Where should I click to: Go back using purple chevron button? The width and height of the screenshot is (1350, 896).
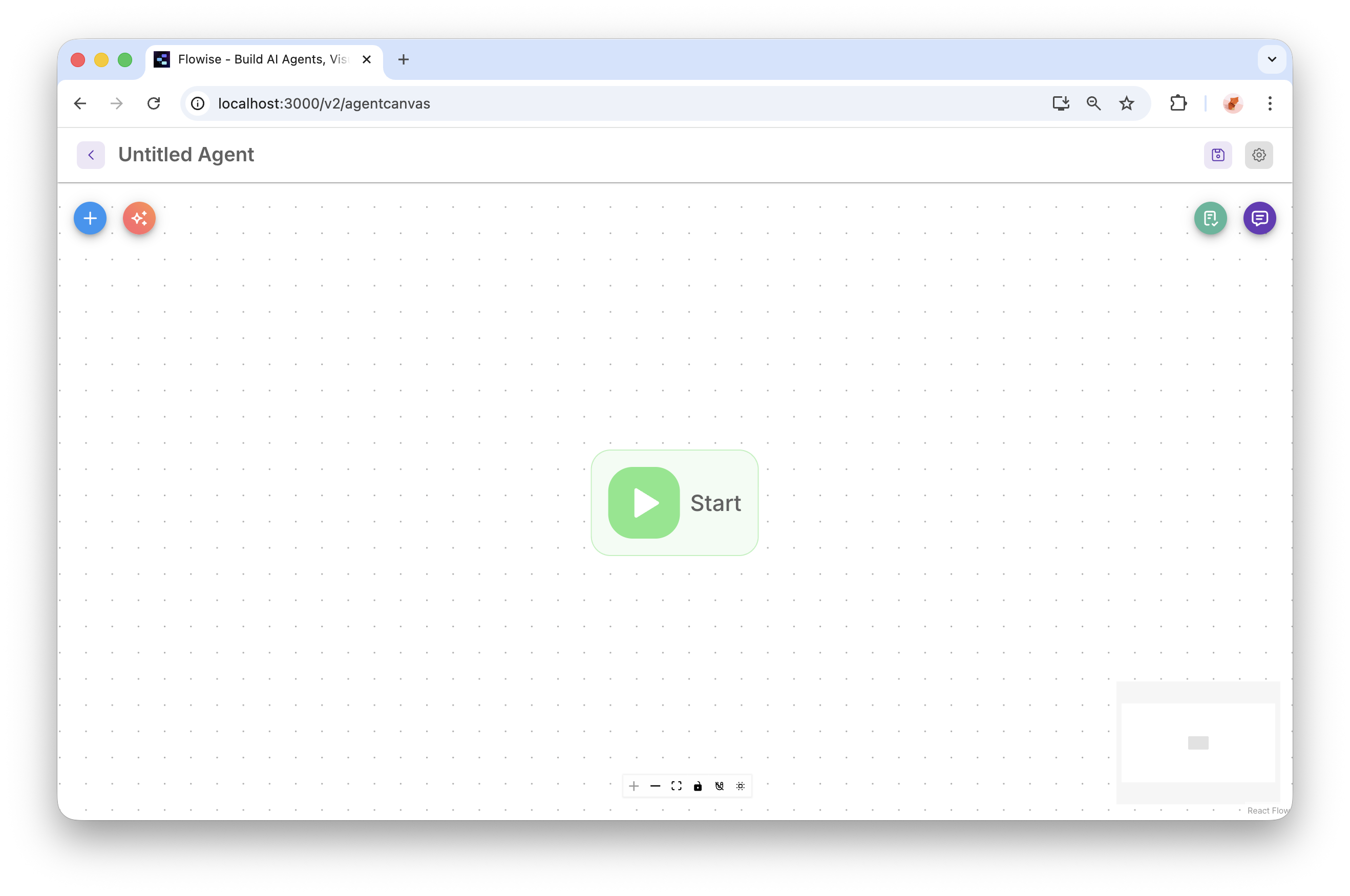(x=91, y=155)
